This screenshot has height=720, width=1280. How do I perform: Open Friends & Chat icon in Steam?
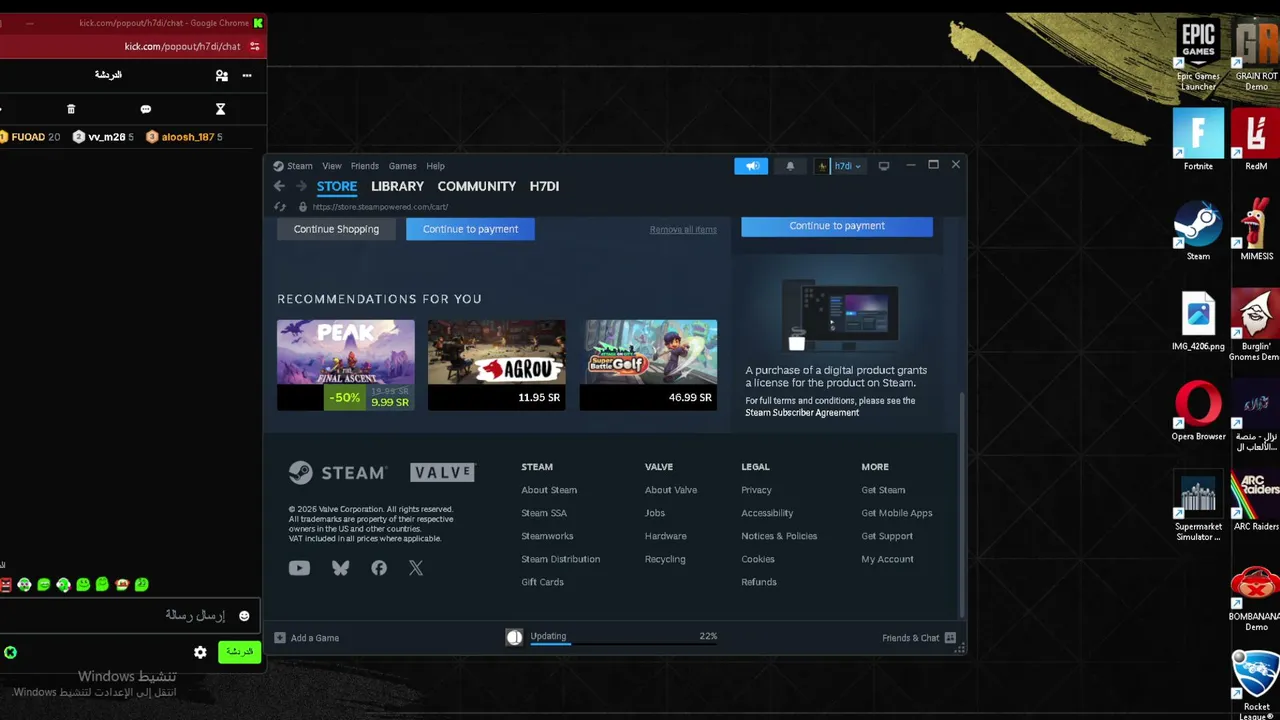(x=950, y=638)
